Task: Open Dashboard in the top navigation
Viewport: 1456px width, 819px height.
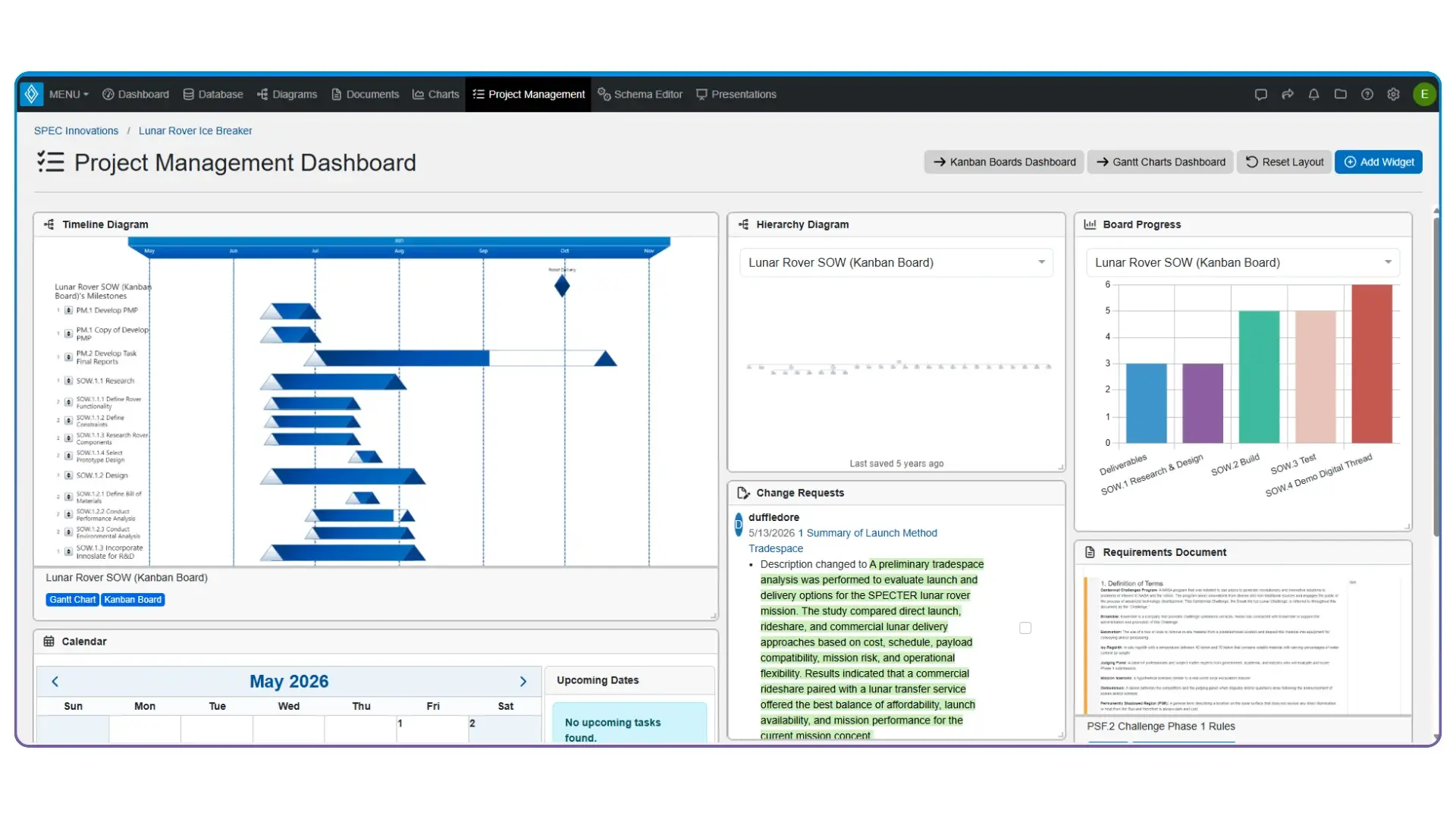Action: pos(136,95)
